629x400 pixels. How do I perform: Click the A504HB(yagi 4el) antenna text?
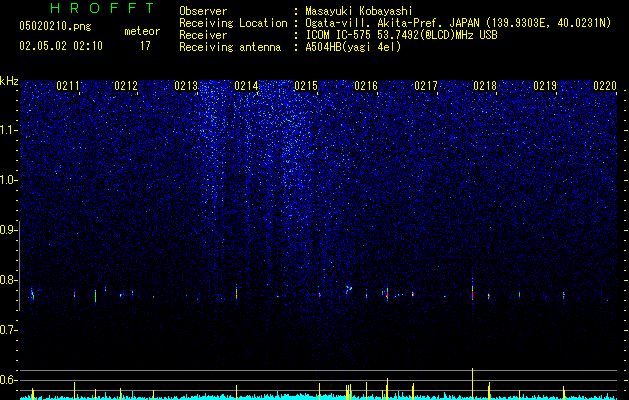pos(353,47)
